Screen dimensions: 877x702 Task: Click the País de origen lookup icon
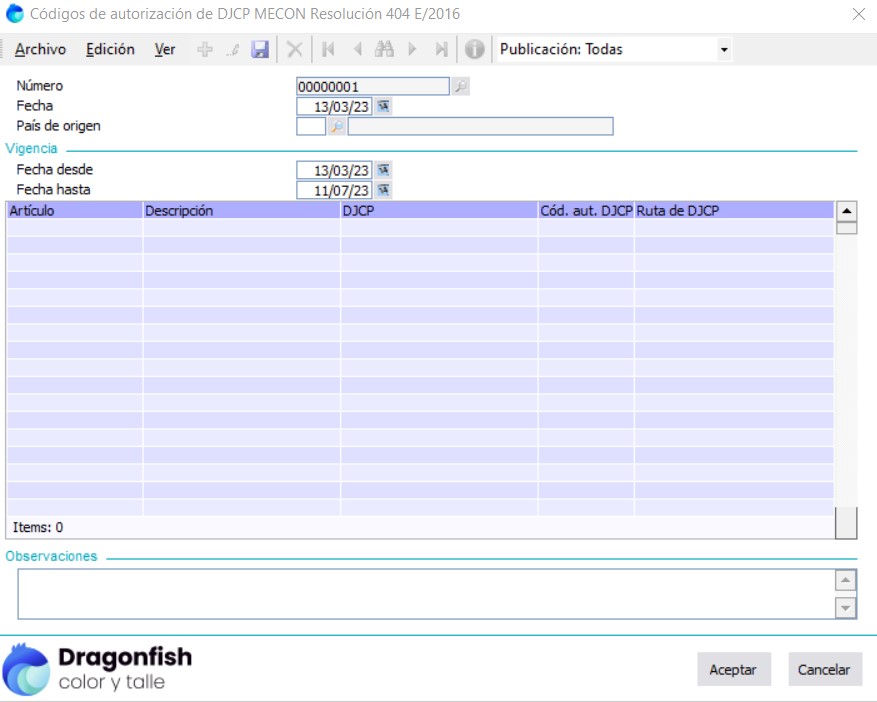pyautogui.click(x=337, y=127)
